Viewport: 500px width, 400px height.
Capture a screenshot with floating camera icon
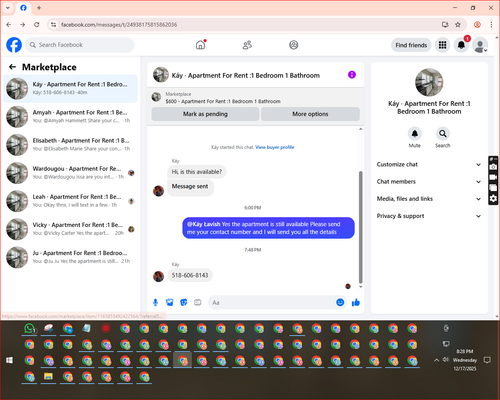[493, 167]
